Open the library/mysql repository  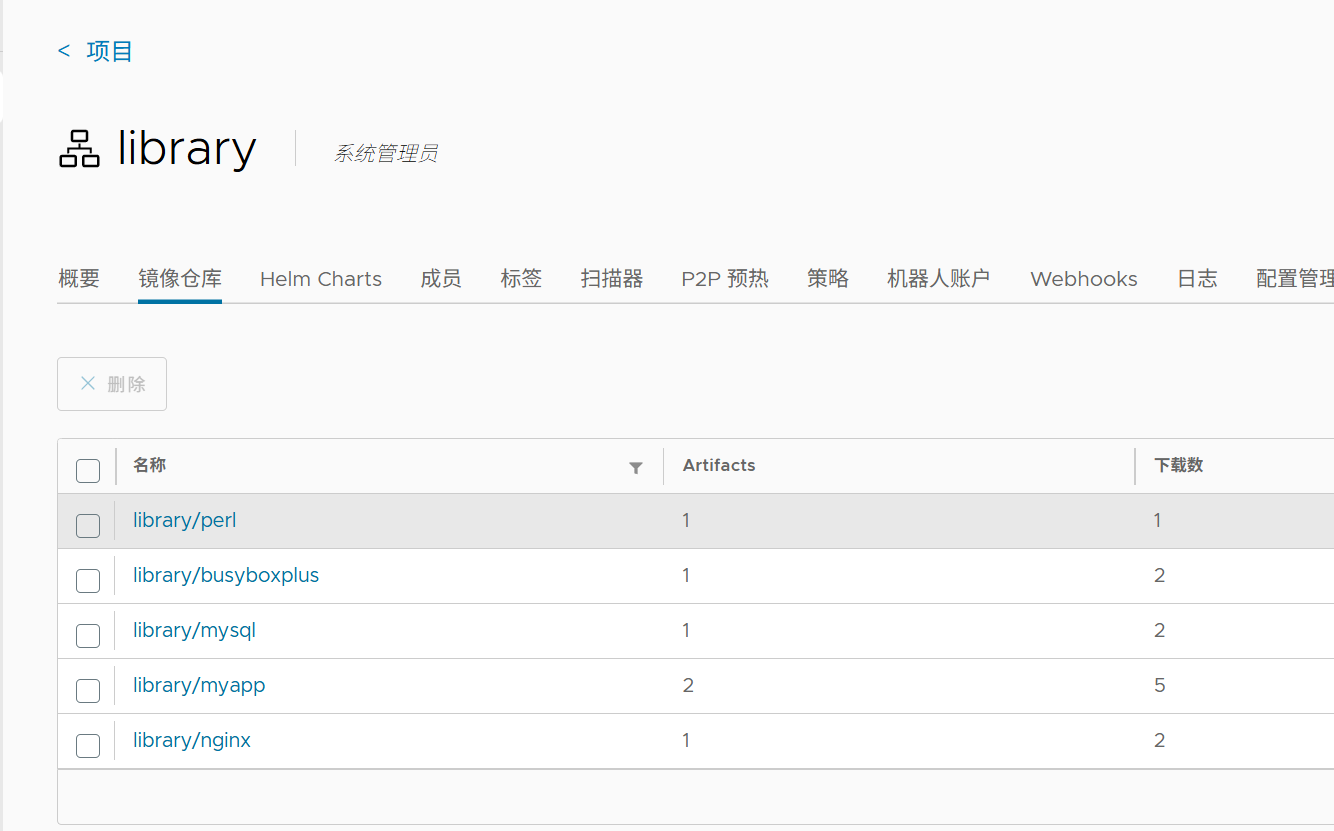(195, 630)
